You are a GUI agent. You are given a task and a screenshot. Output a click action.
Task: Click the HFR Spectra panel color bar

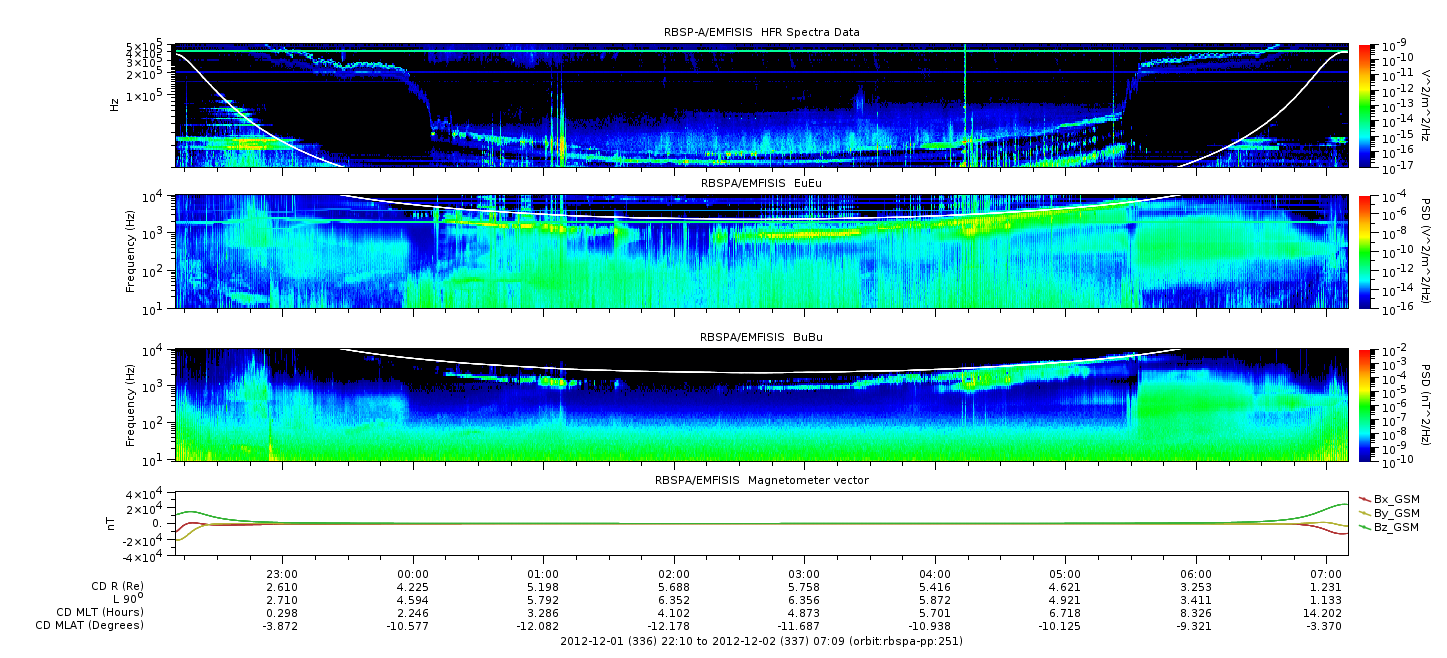(1365, 105)
